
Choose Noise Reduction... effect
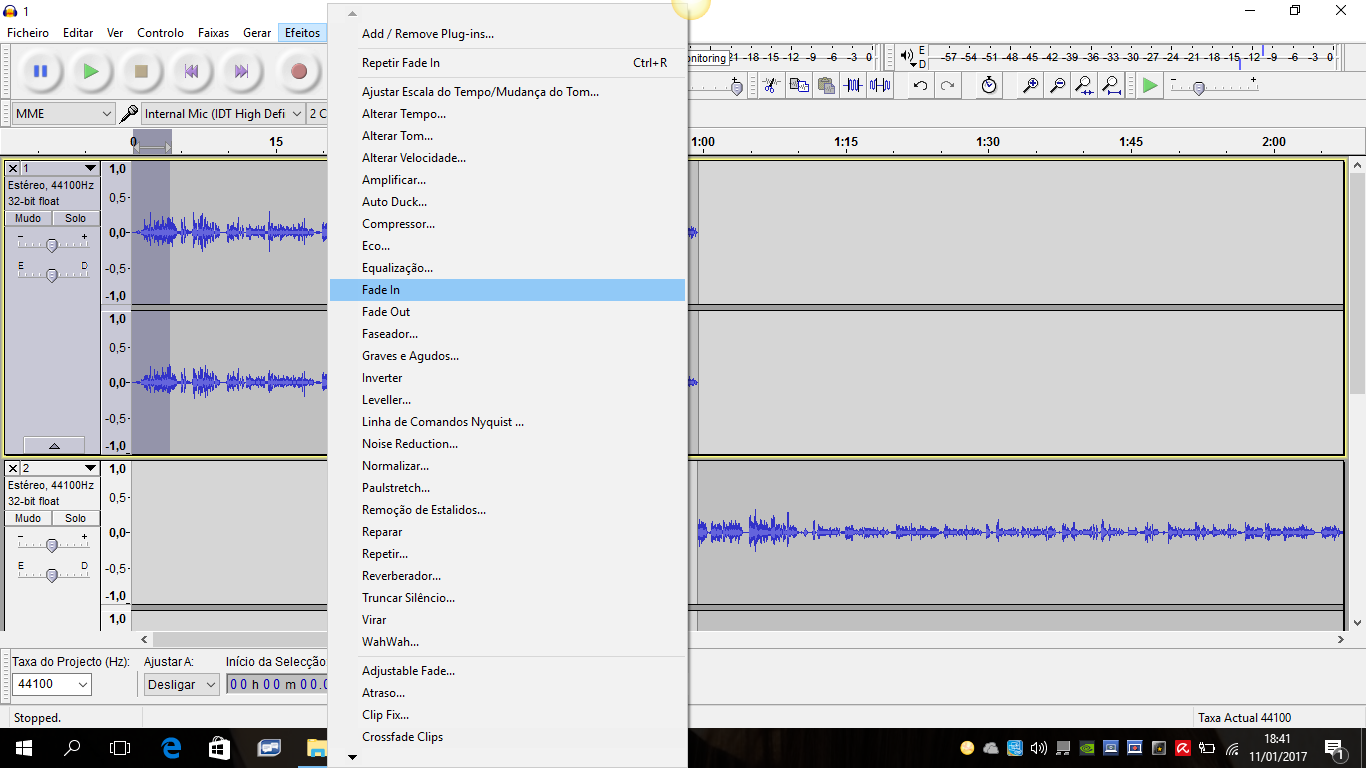coord(410,444)
